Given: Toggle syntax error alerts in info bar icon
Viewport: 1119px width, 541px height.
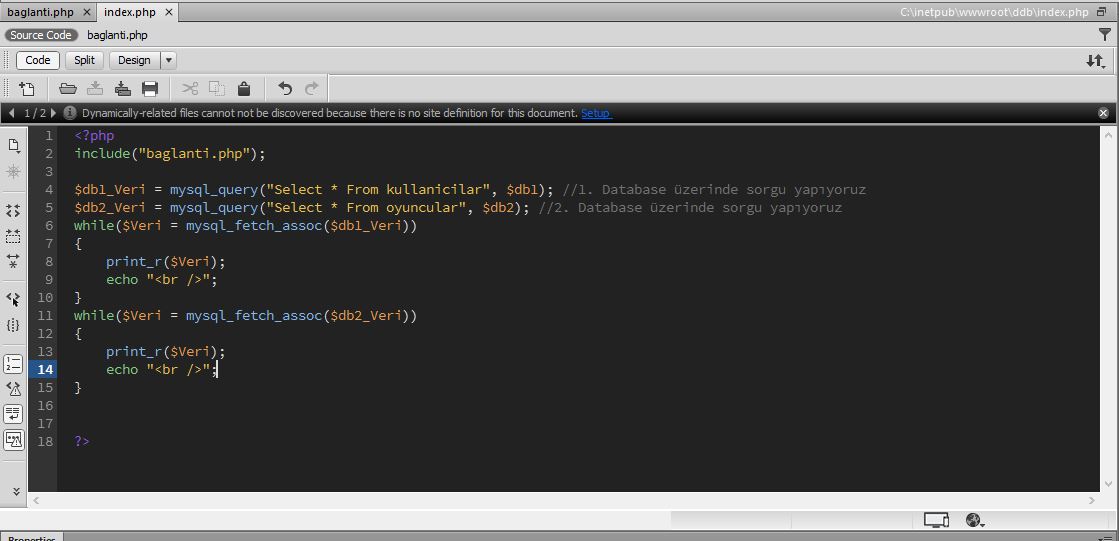Looking at the screenshot, I should (14, 440).
